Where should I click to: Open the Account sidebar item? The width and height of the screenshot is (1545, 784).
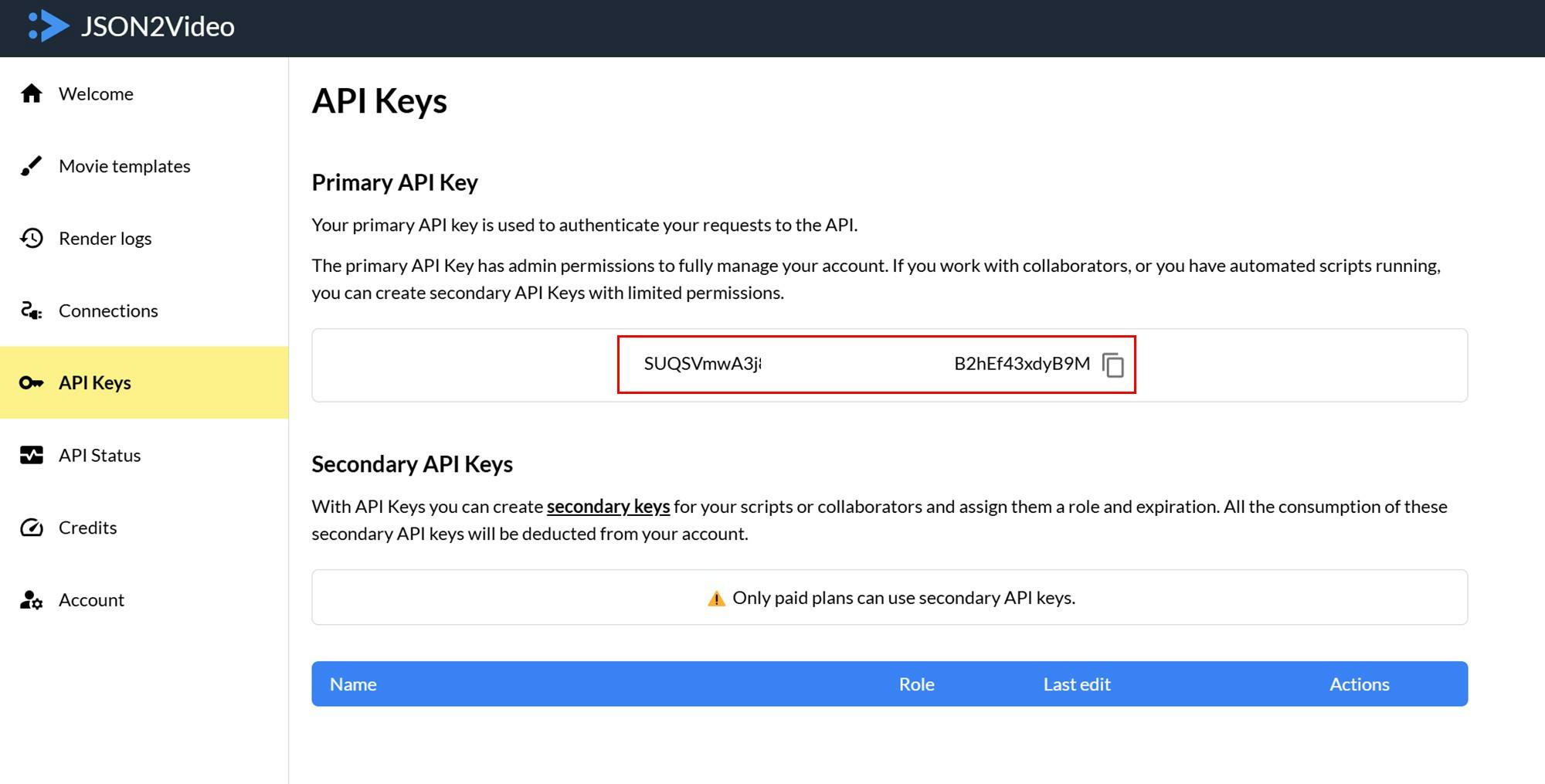click(x=91, y=599)
